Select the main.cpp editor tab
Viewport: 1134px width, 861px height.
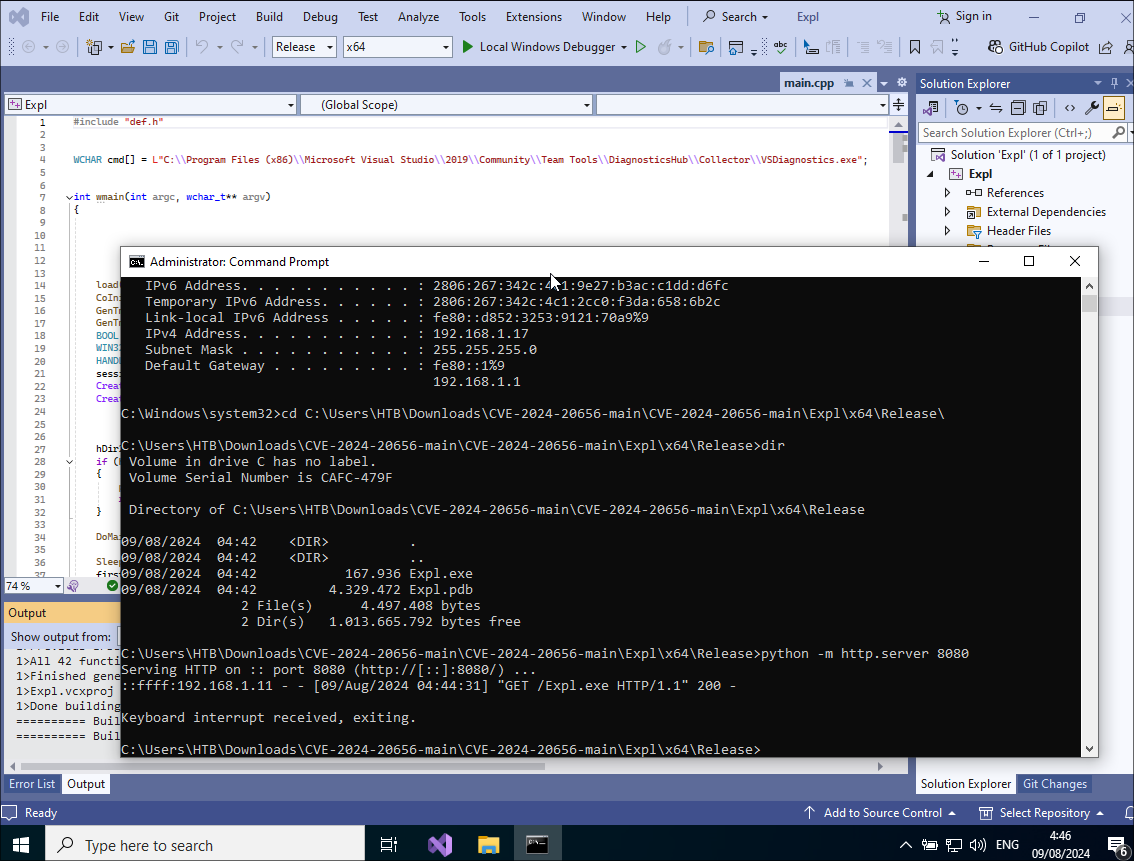pos(809,82)
